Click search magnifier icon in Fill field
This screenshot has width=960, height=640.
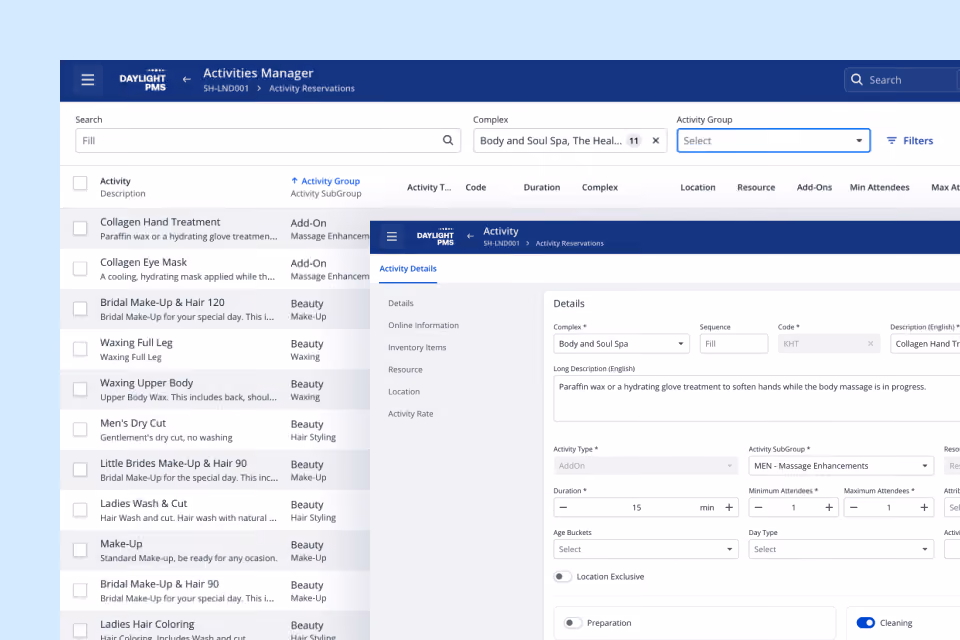pos(448,140)
